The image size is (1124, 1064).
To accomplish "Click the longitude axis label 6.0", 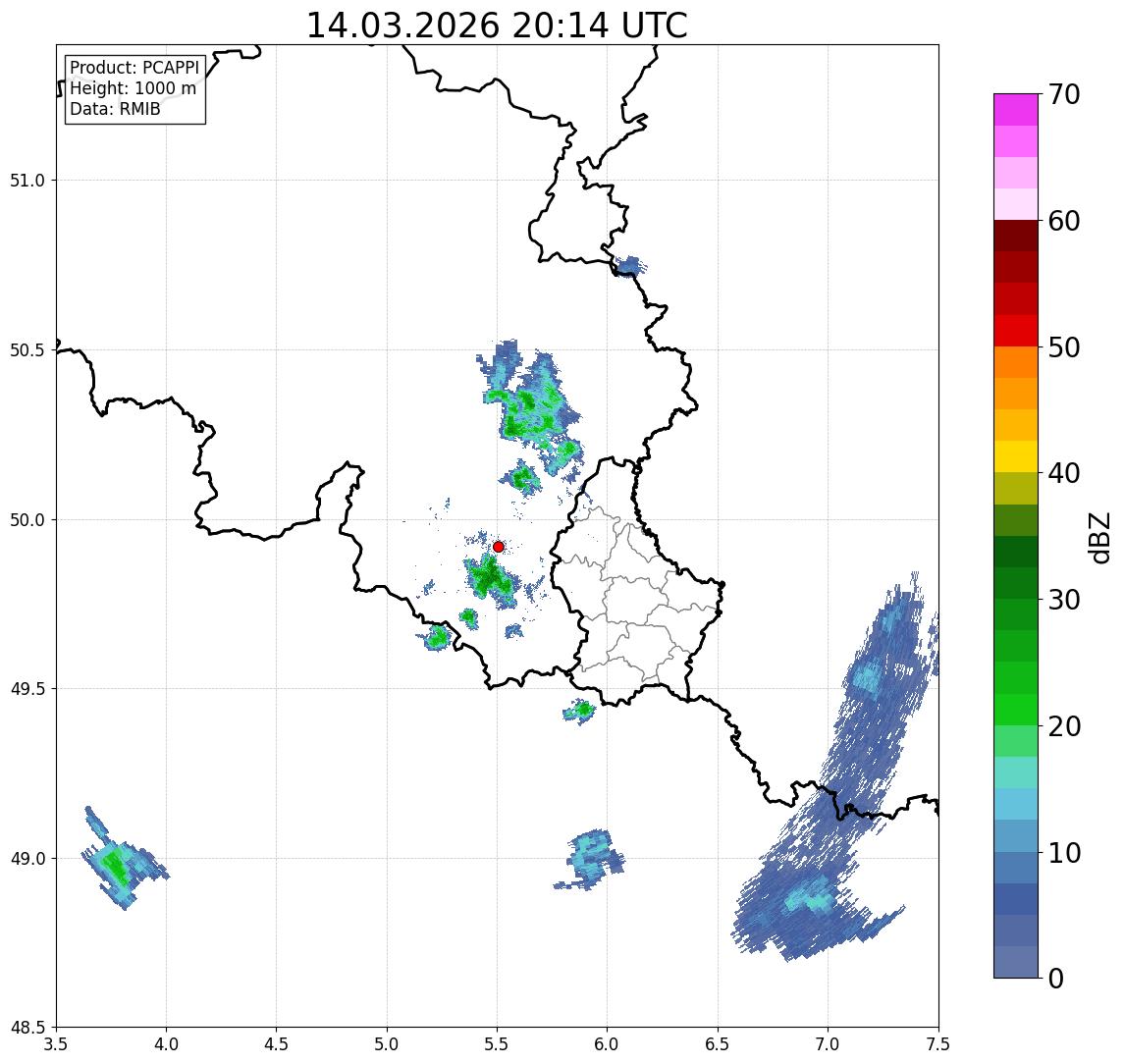I will tap(608, 1044).
